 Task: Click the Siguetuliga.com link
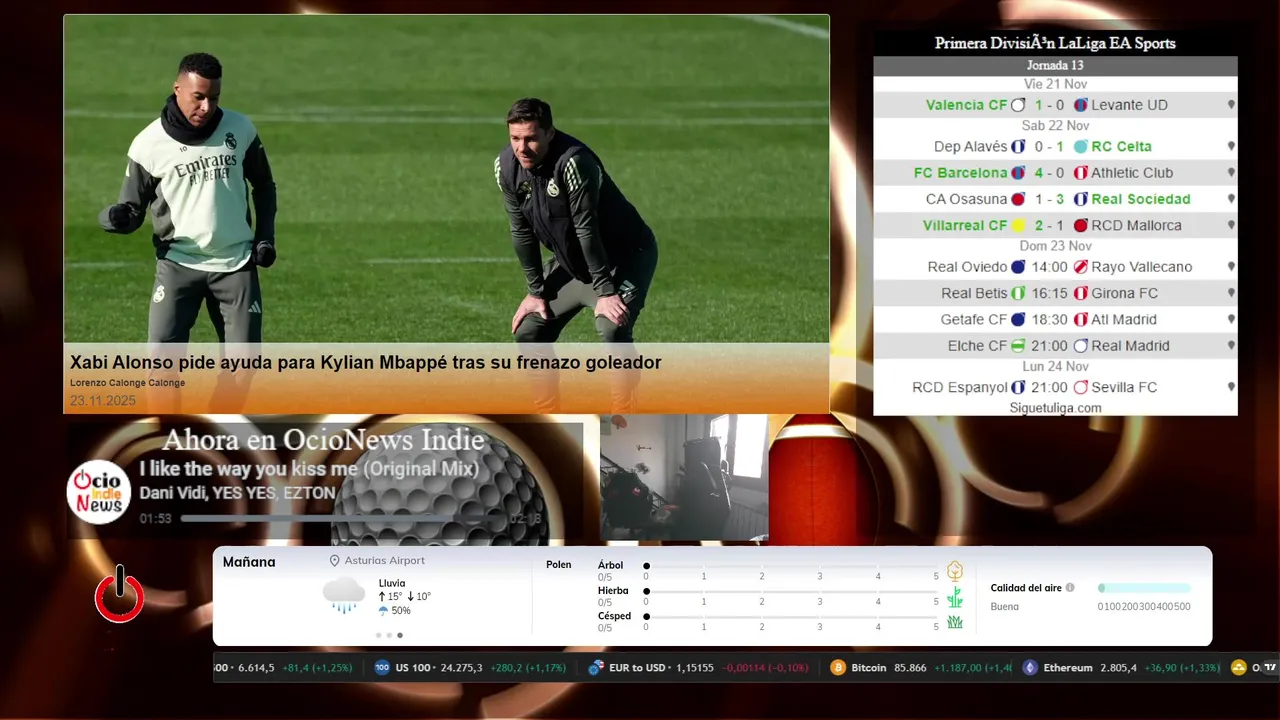click(1055, 408)
